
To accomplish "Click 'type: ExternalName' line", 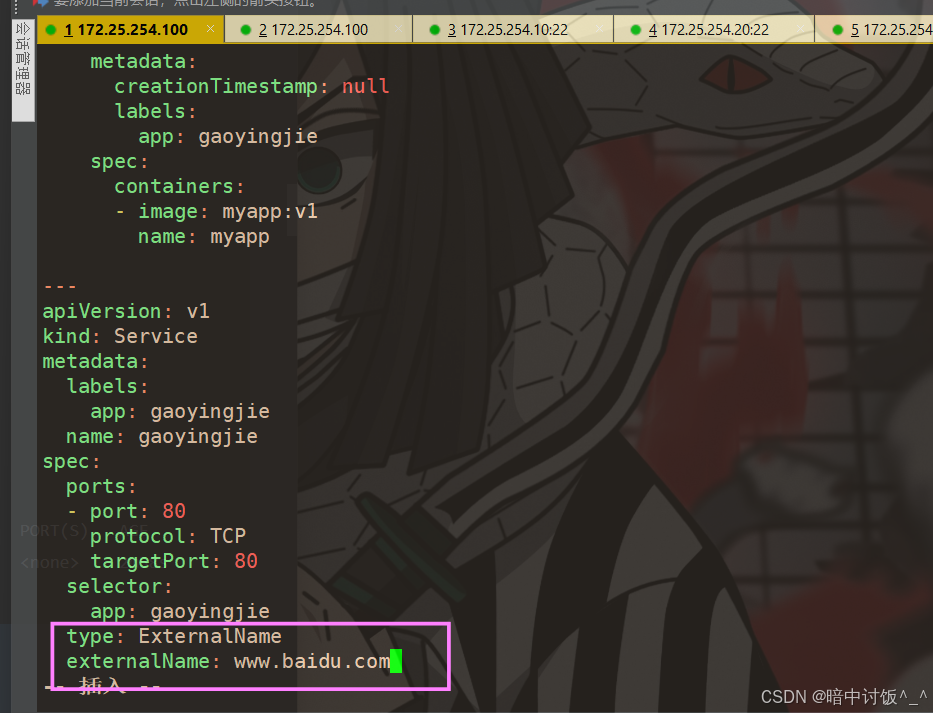I will [174, 636].
